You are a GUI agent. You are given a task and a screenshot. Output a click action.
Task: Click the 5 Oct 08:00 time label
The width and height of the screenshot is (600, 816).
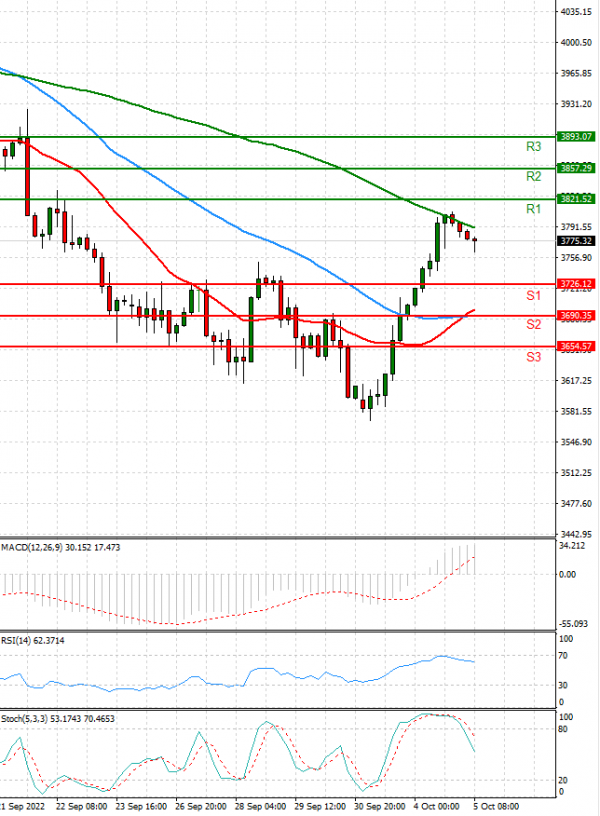(496, 807)
